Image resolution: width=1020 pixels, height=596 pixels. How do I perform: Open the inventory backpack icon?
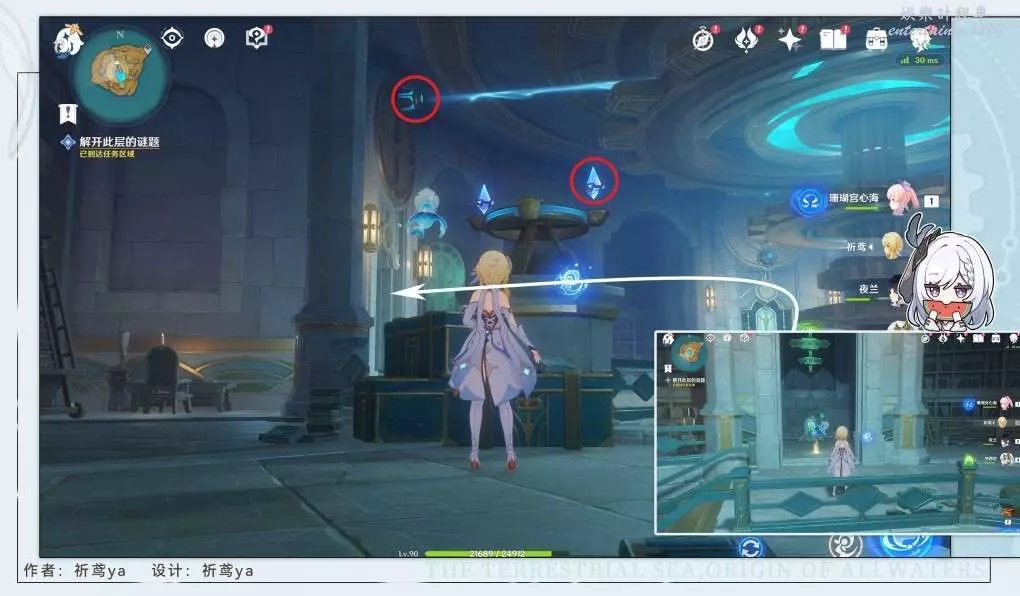[876, 40]
